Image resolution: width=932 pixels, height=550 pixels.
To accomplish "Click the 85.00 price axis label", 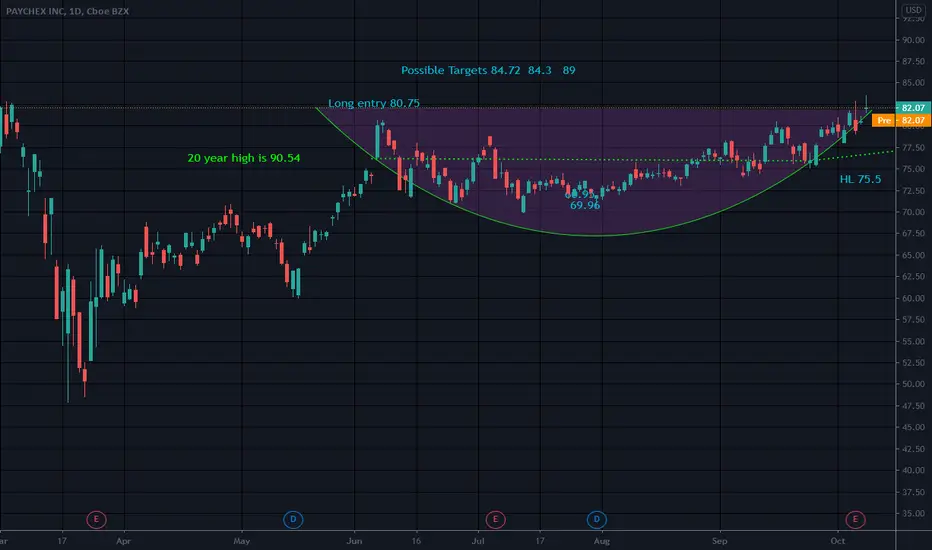I will 913,83.
